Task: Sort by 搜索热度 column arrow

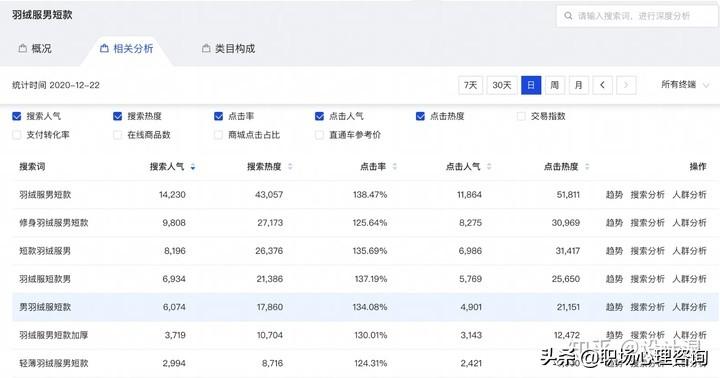Action: 290,167
